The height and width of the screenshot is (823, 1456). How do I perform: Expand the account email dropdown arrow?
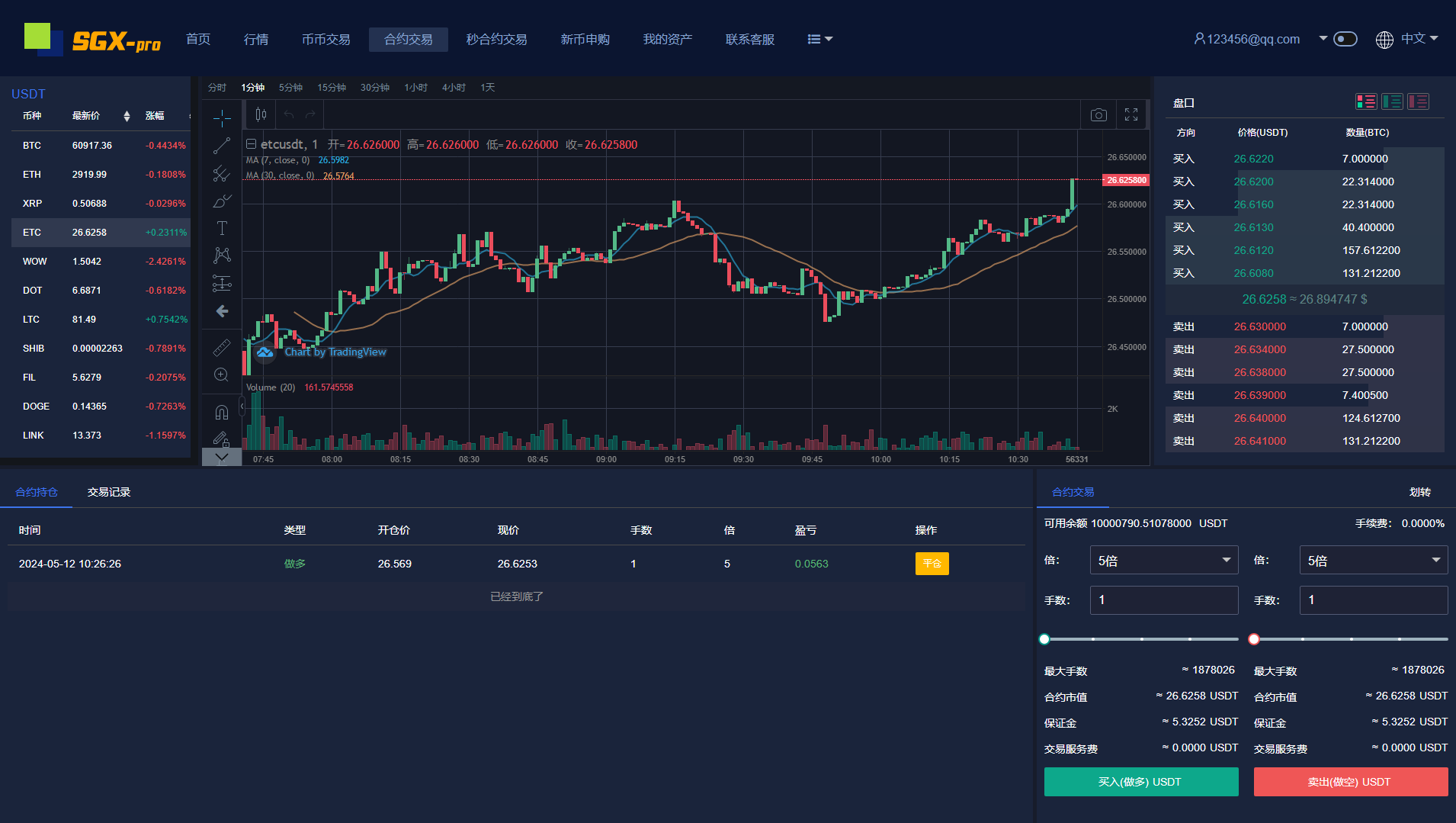pos(1323,38)
